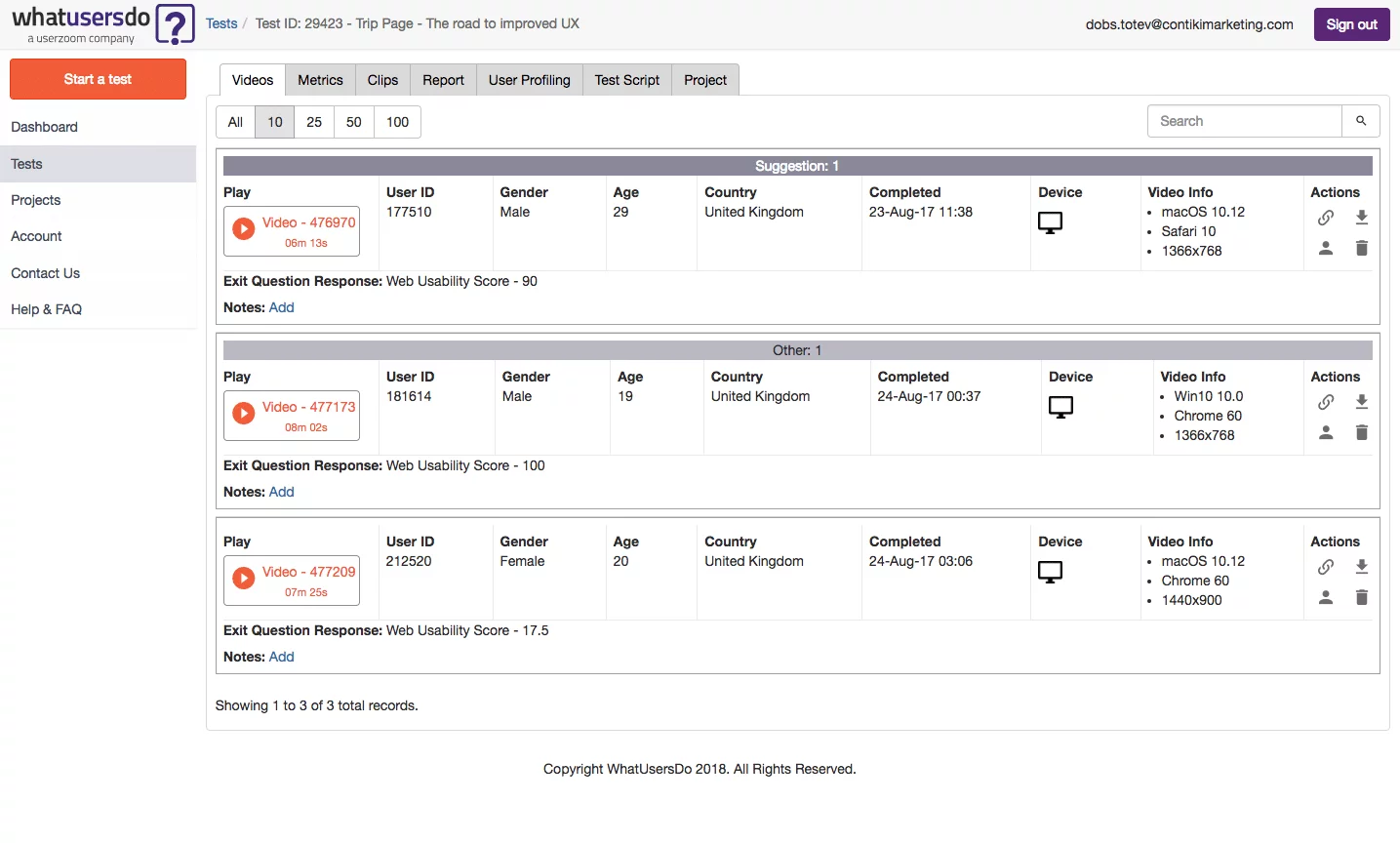Click the Video - 477209 label

(308, 572)
